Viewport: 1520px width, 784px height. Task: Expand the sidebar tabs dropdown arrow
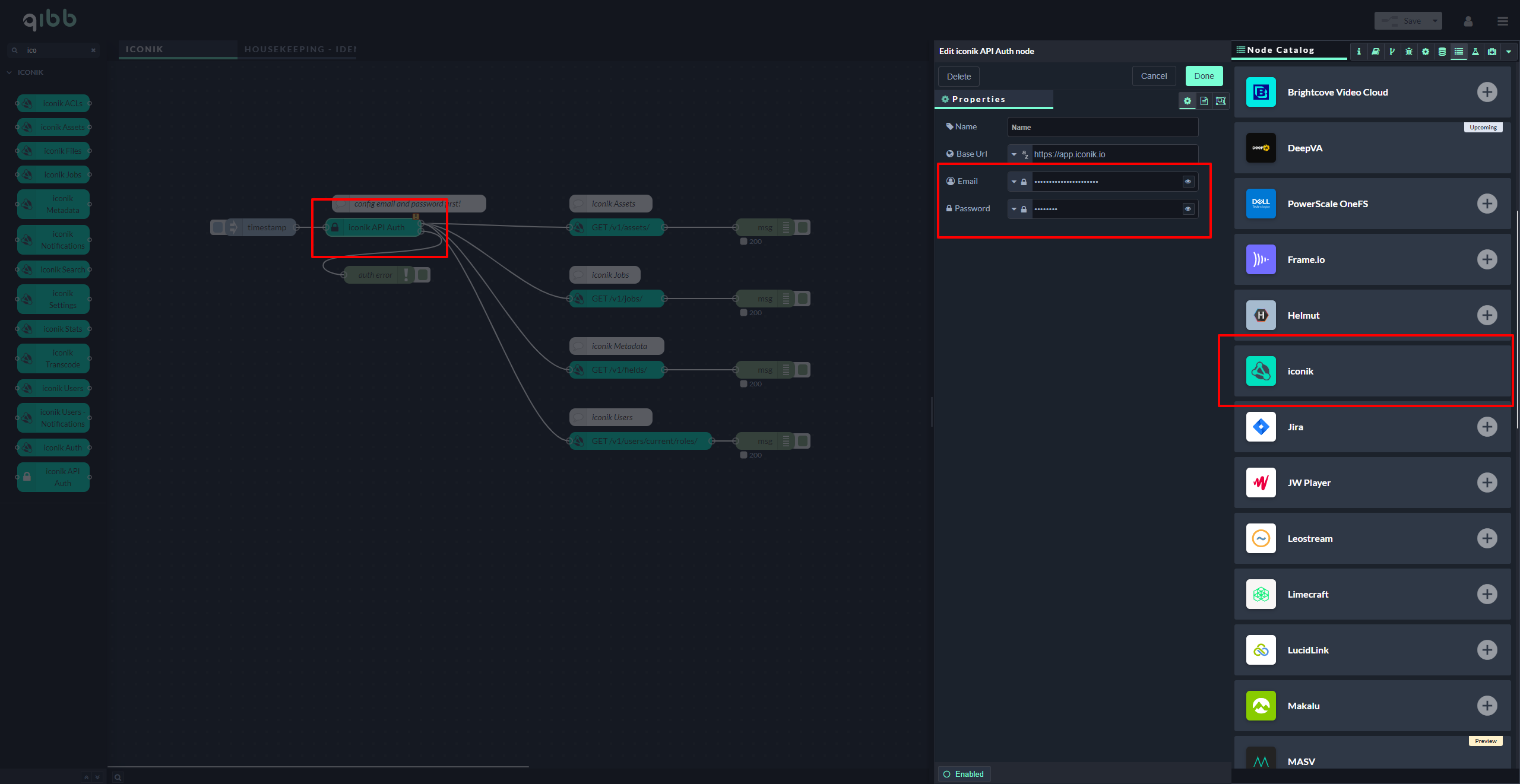tap(1509, 52)
